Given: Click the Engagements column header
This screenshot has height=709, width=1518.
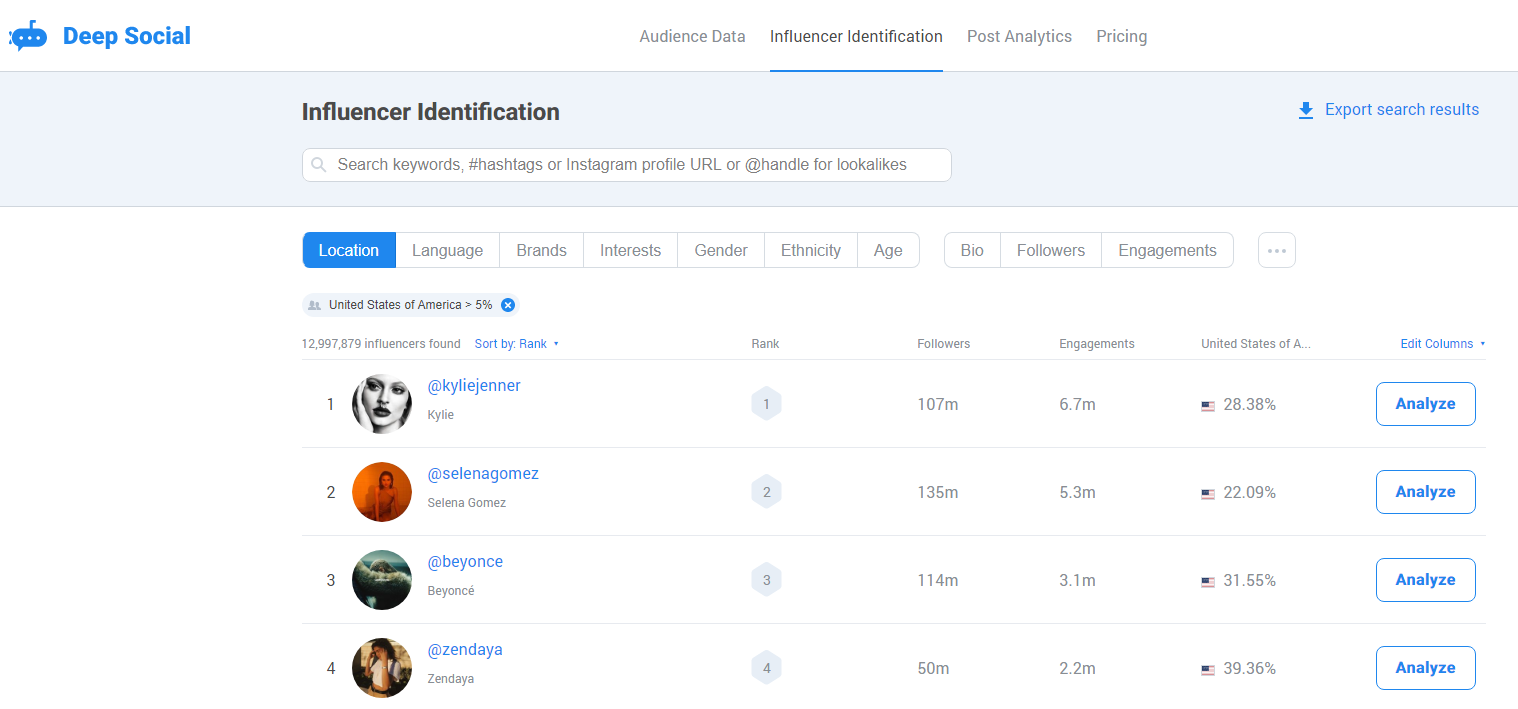Looking at the screenshot, I should pyautogui.click(x=1097, y=344).
